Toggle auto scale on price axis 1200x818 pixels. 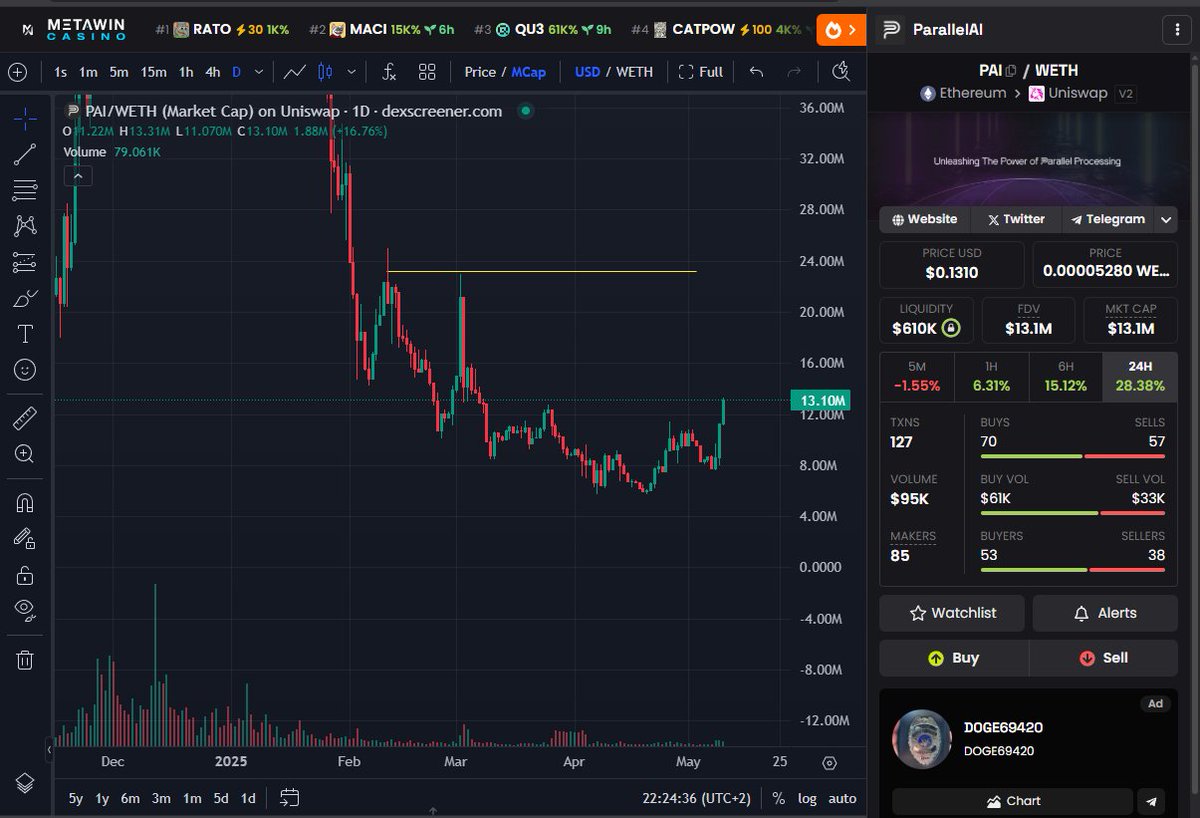pos(842,798)
